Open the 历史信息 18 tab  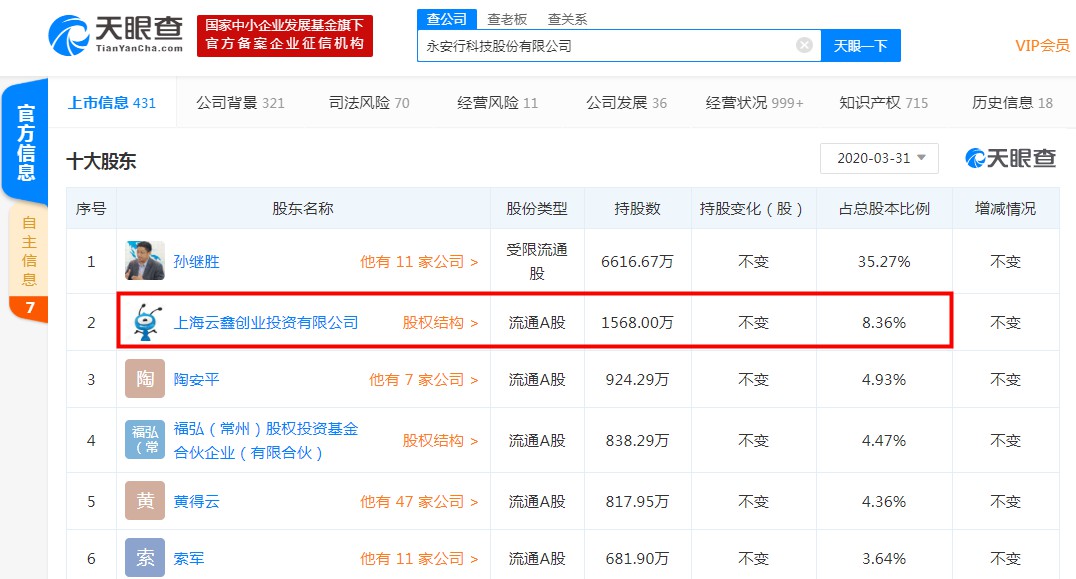point(1011,103)
